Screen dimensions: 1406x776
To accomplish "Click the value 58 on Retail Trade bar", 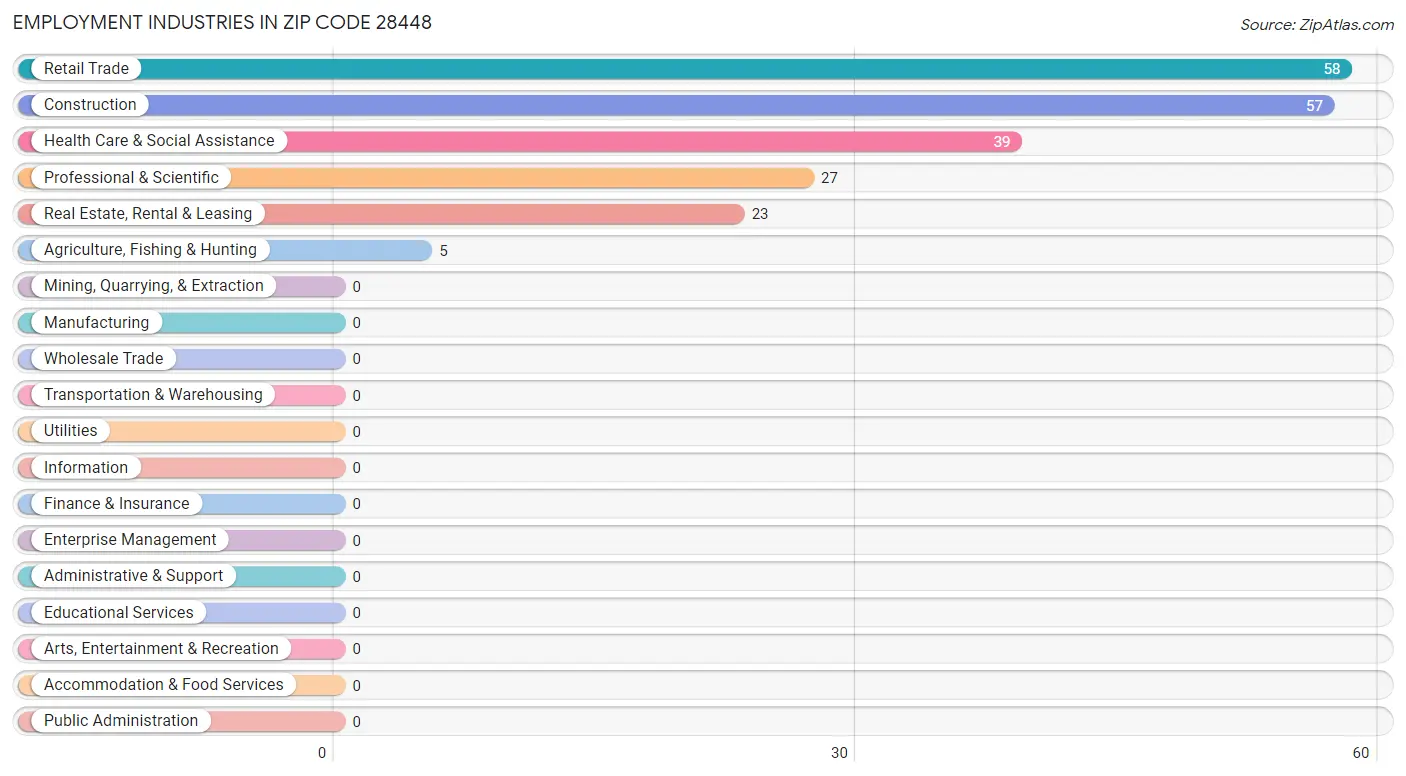I will click(1332, 69).
